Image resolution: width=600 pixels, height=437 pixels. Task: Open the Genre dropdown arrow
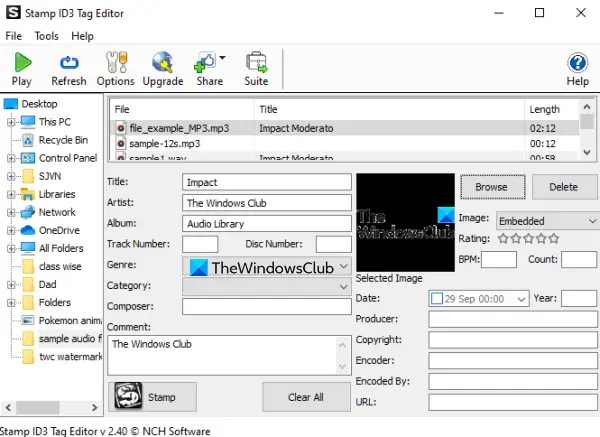point(344,266)
